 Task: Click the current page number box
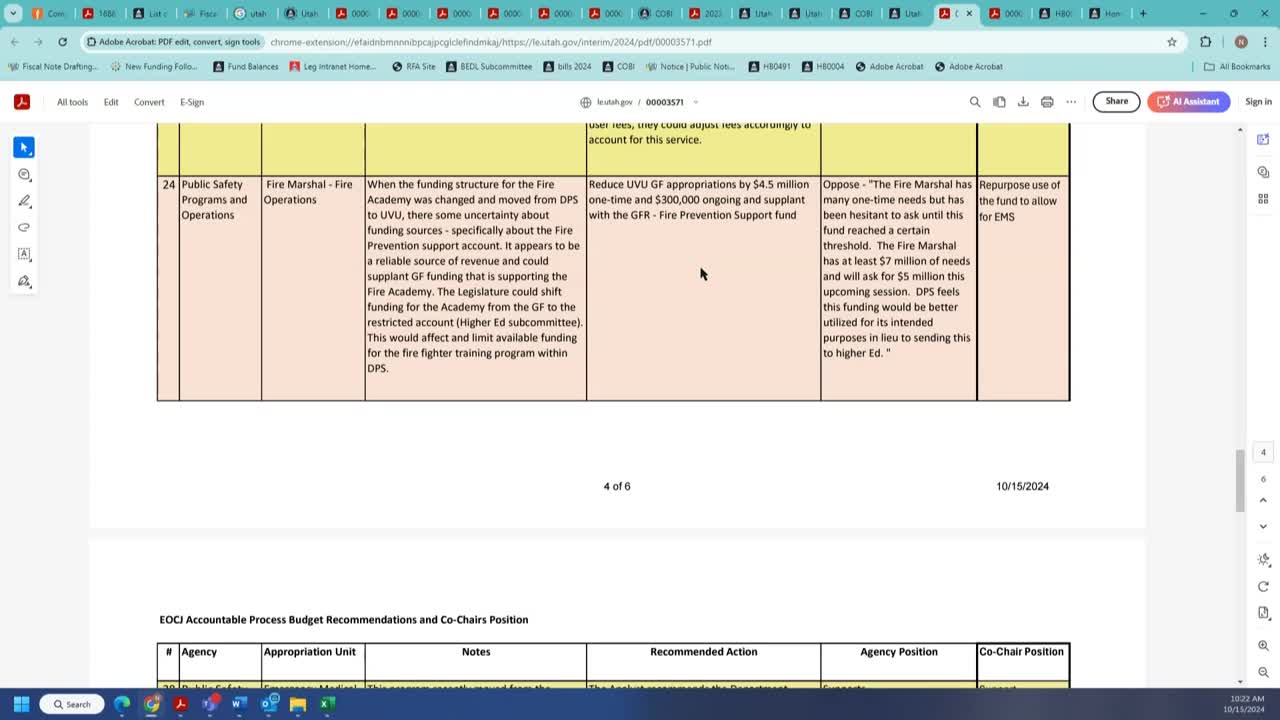click(1263, 452)
